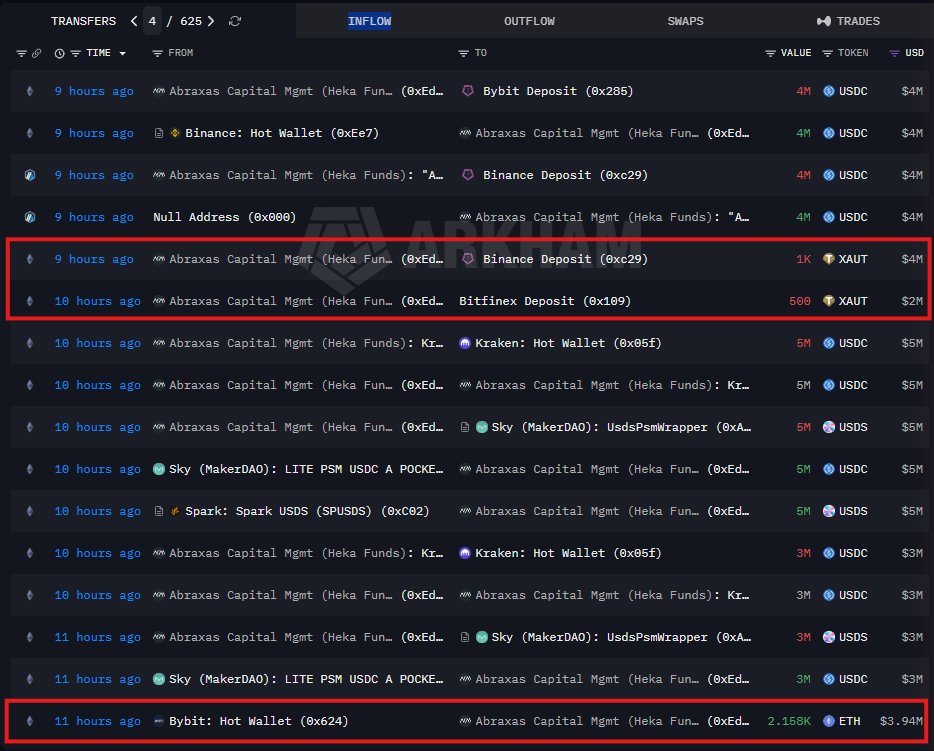
Task: Open Null Address (0x000) entry
Action: click(224, 217)
